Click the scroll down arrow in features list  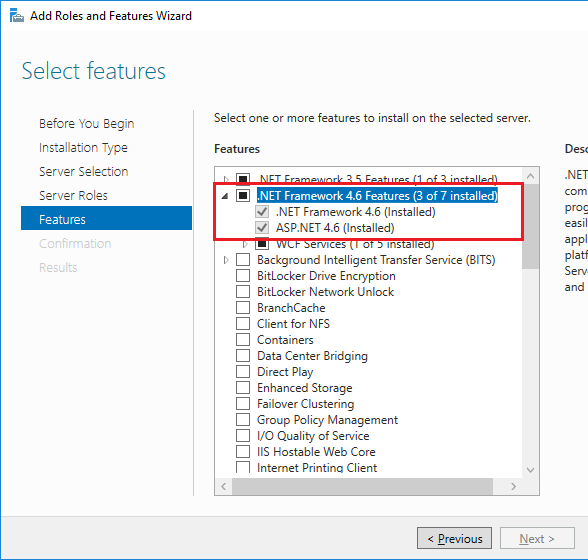(x=530, y=470)
